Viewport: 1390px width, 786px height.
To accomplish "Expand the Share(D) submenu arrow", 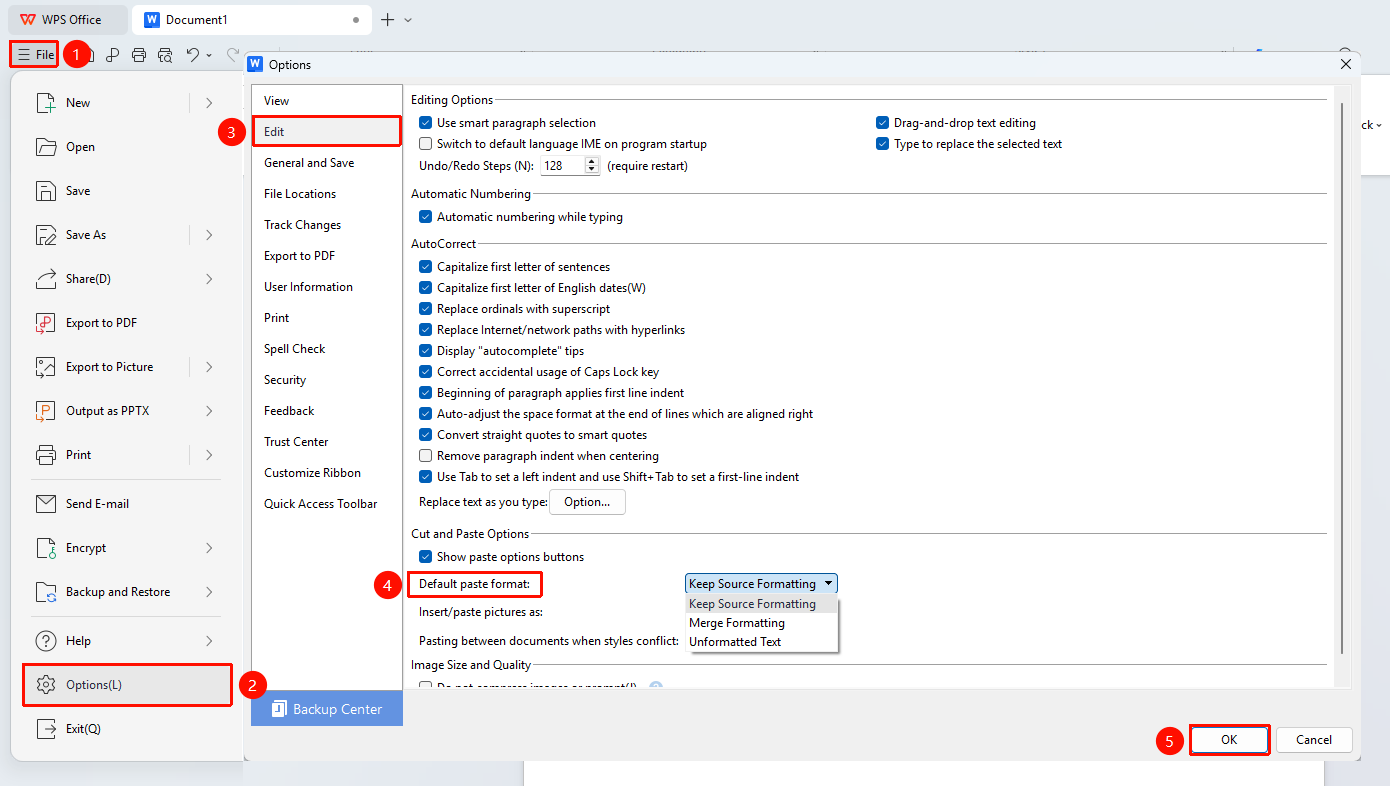I will tap(209, 279).
